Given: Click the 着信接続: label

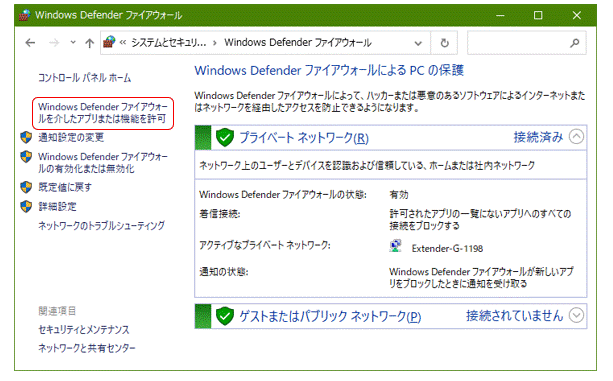Looking at the screenshot, I should click(x=219, y=214).
